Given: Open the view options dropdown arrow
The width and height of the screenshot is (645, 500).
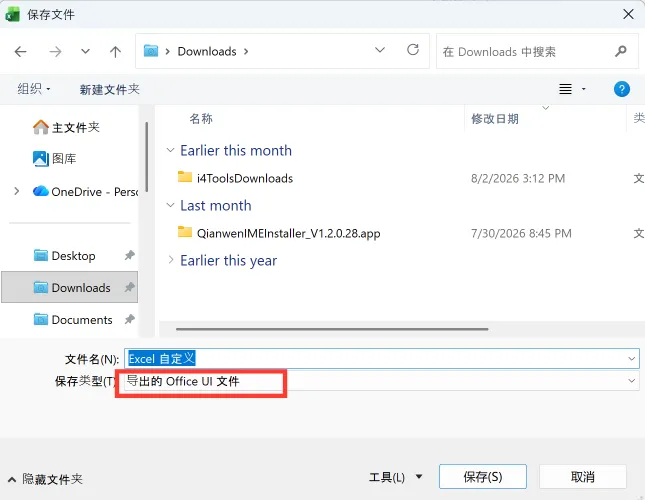Looking at the screenshot, I should point(583,89).
